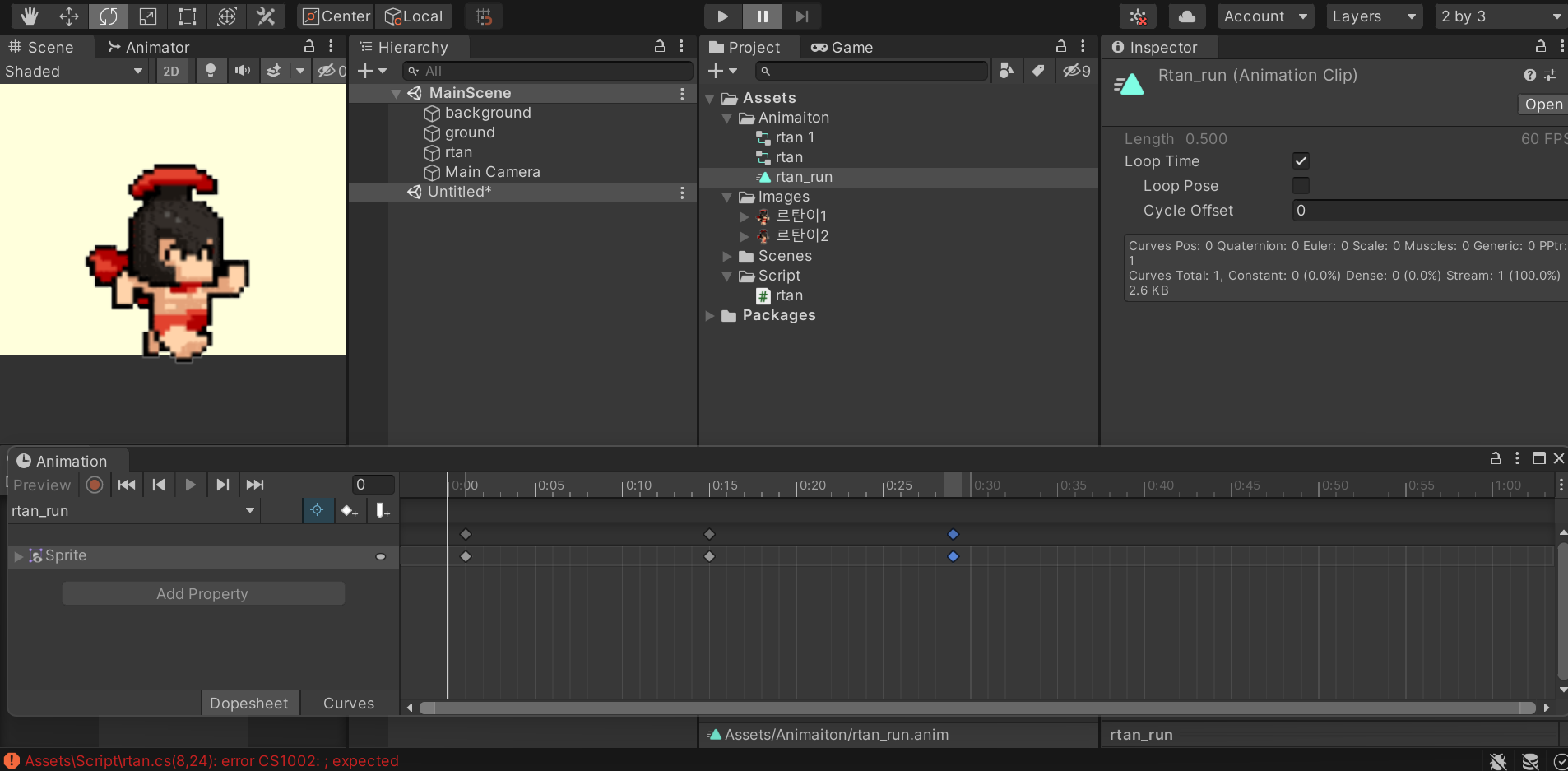Open custom editor tools
The image size is (1568, 771).
pyautogui.click(x=266, y=16)
